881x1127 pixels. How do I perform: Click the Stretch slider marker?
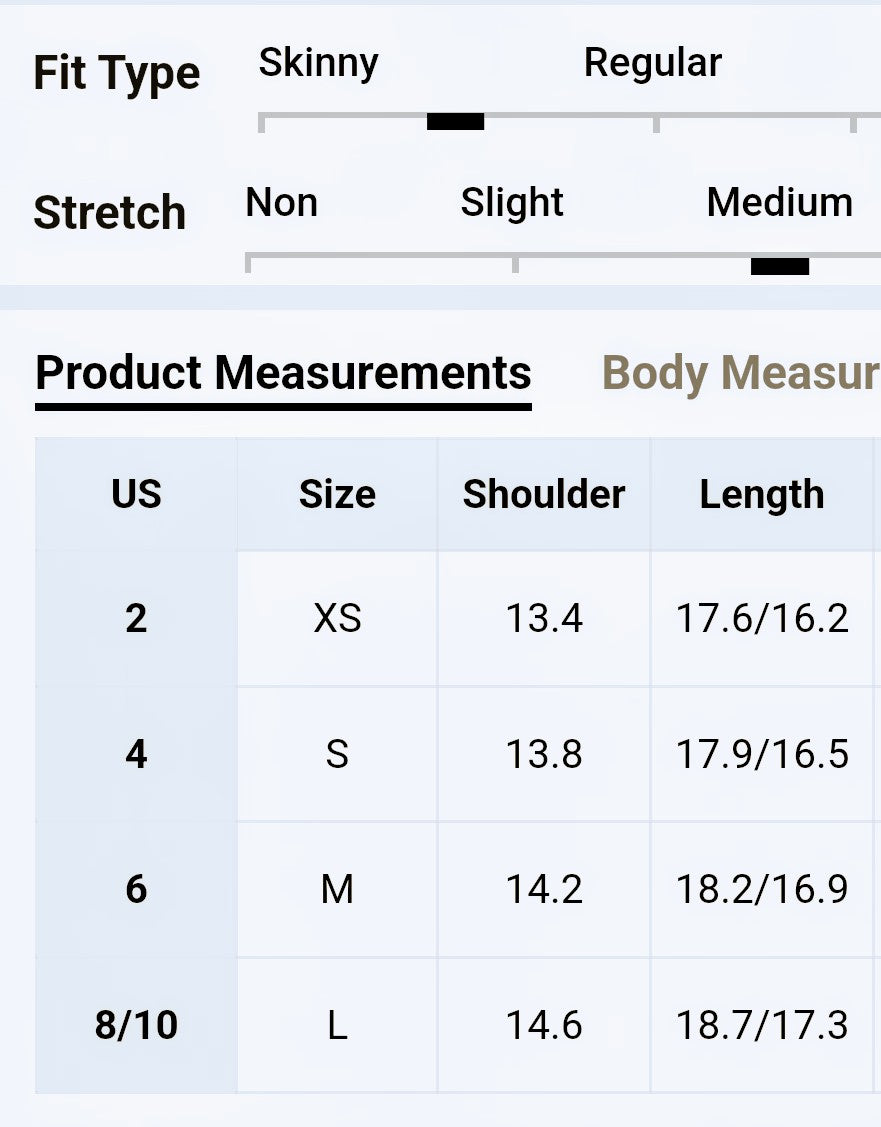pos(779,266)
